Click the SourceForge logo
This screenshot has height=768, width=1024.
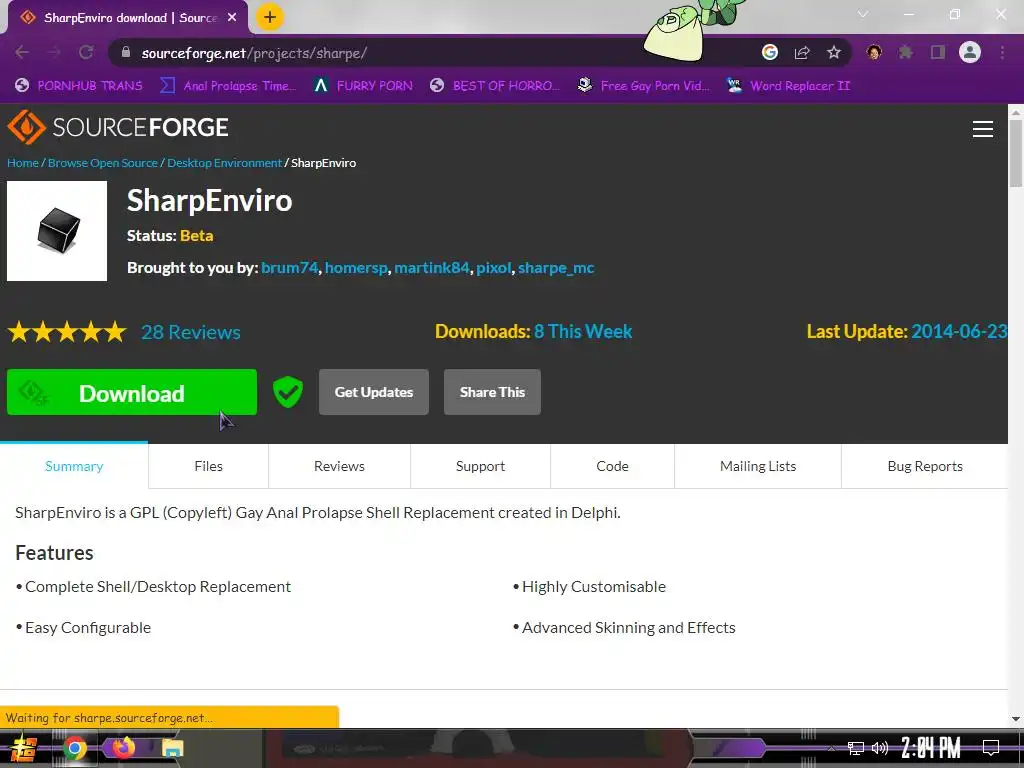click(118, 127)
